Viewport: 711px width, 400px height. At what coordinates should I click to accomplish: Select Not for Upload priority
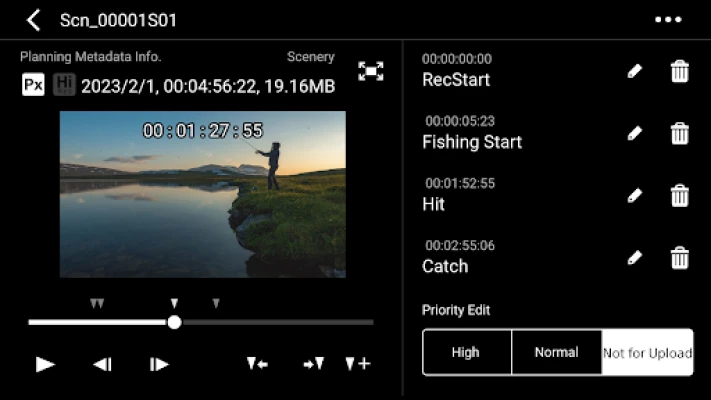647,352
